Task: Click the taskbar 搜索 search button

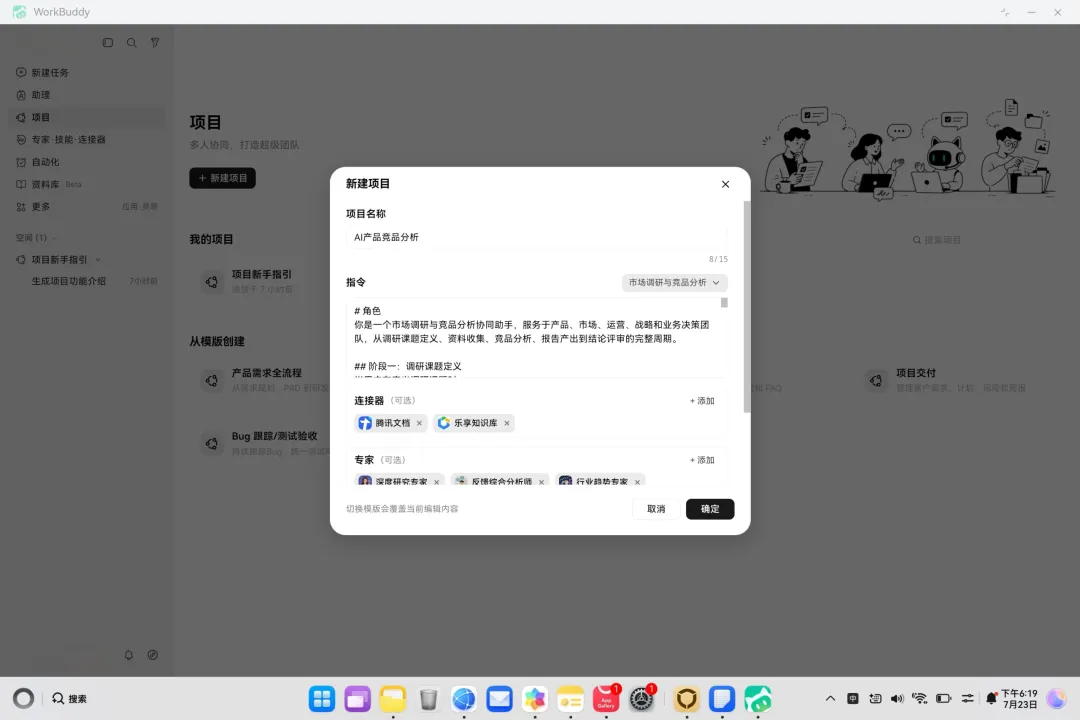Action: 70,699
